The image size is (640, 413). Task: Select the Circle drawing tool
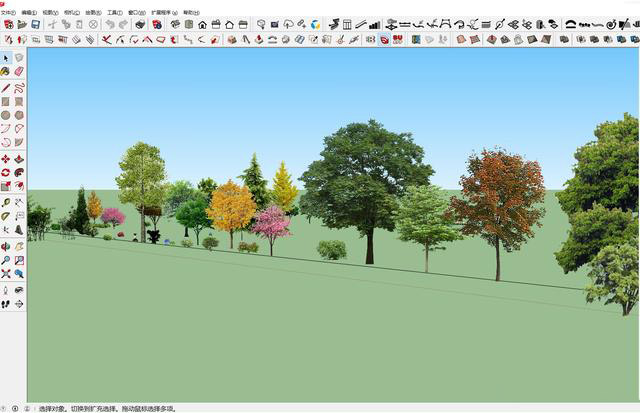[6, 115]
